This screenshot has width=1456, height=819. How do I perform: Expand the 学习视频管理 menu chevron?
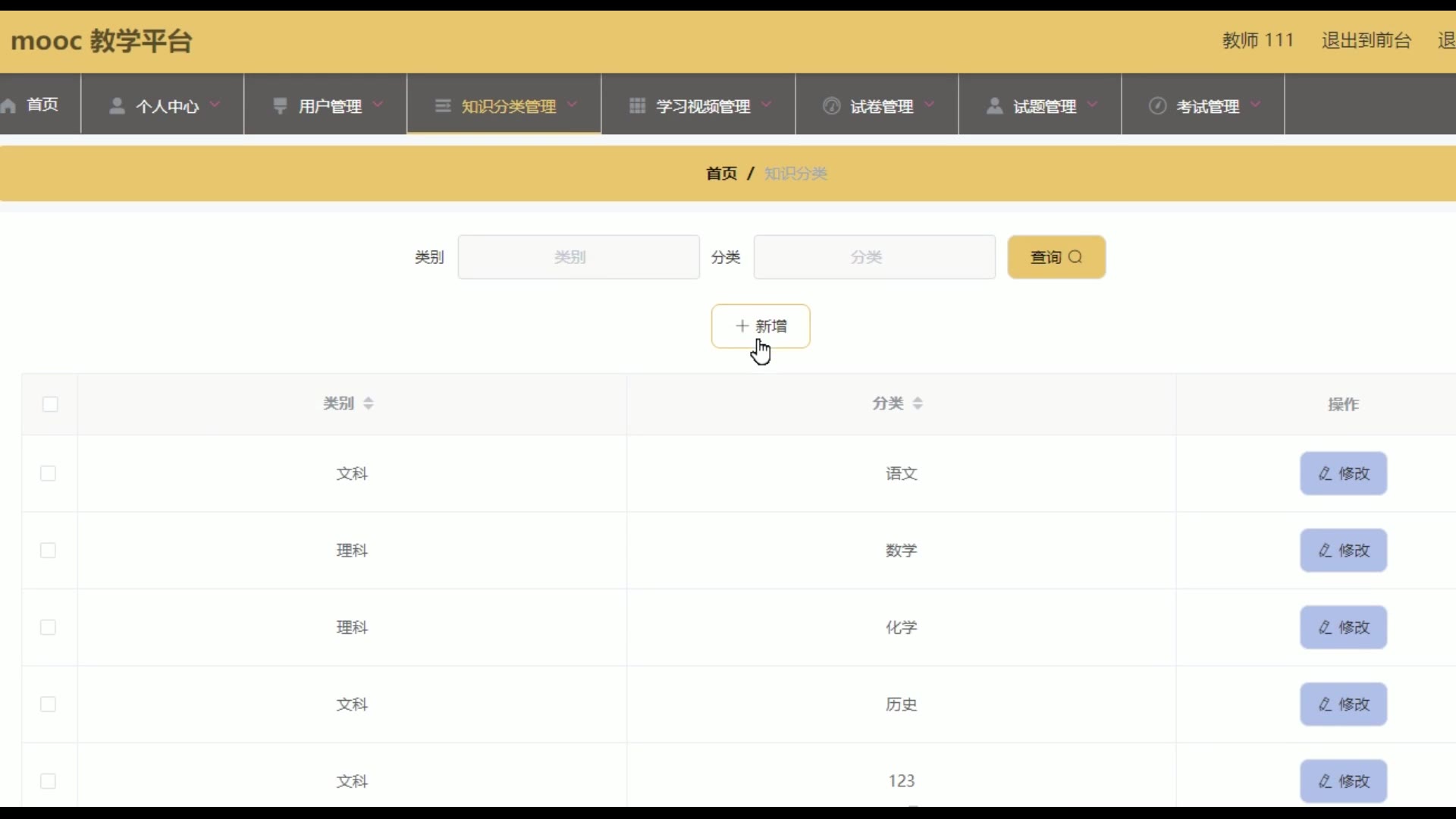point(767,105)
